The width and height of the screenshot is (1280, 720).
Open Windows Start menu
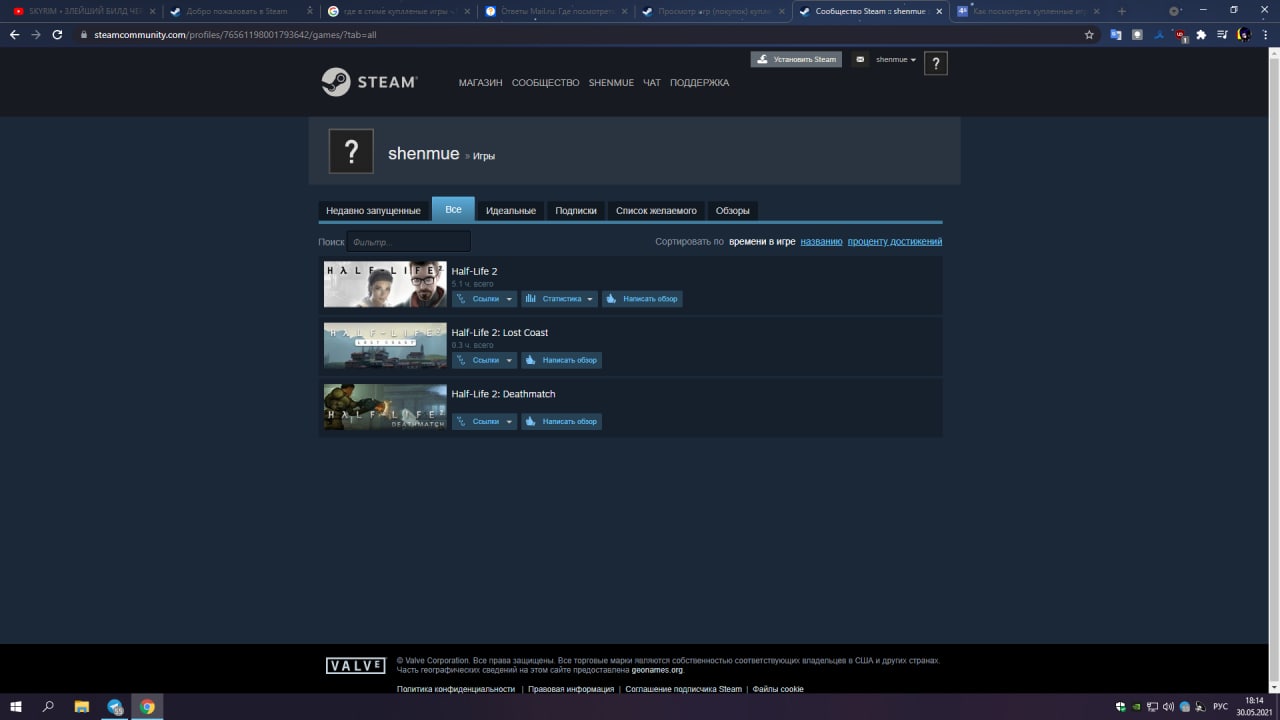(16, 706)
